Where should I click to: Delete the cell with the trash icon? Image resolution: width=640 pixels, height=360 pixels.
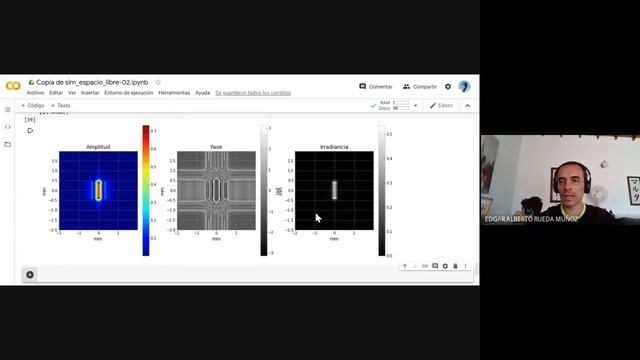pos(456,266)
